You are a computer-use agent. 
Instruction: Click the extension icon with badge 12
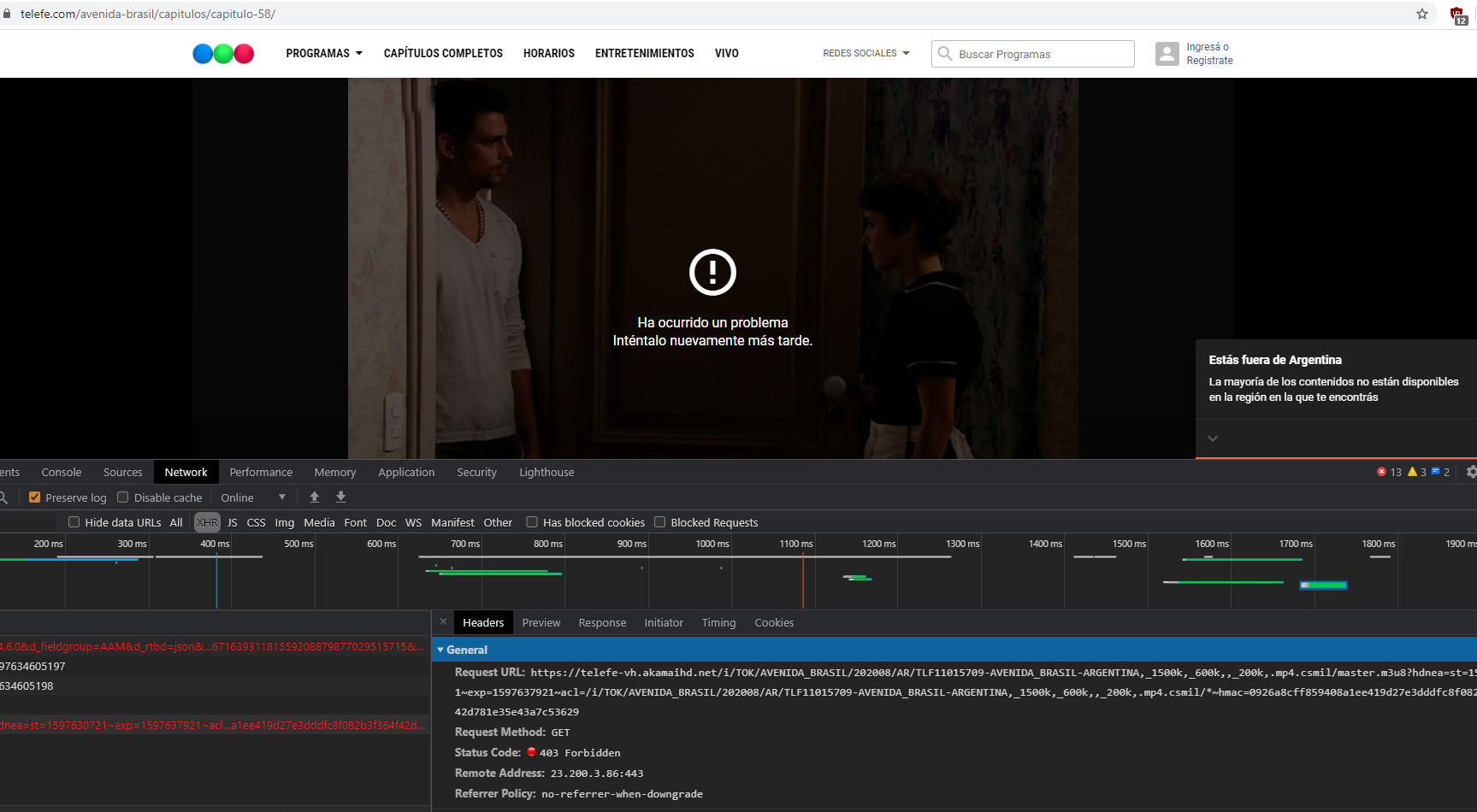[1457, 14]
